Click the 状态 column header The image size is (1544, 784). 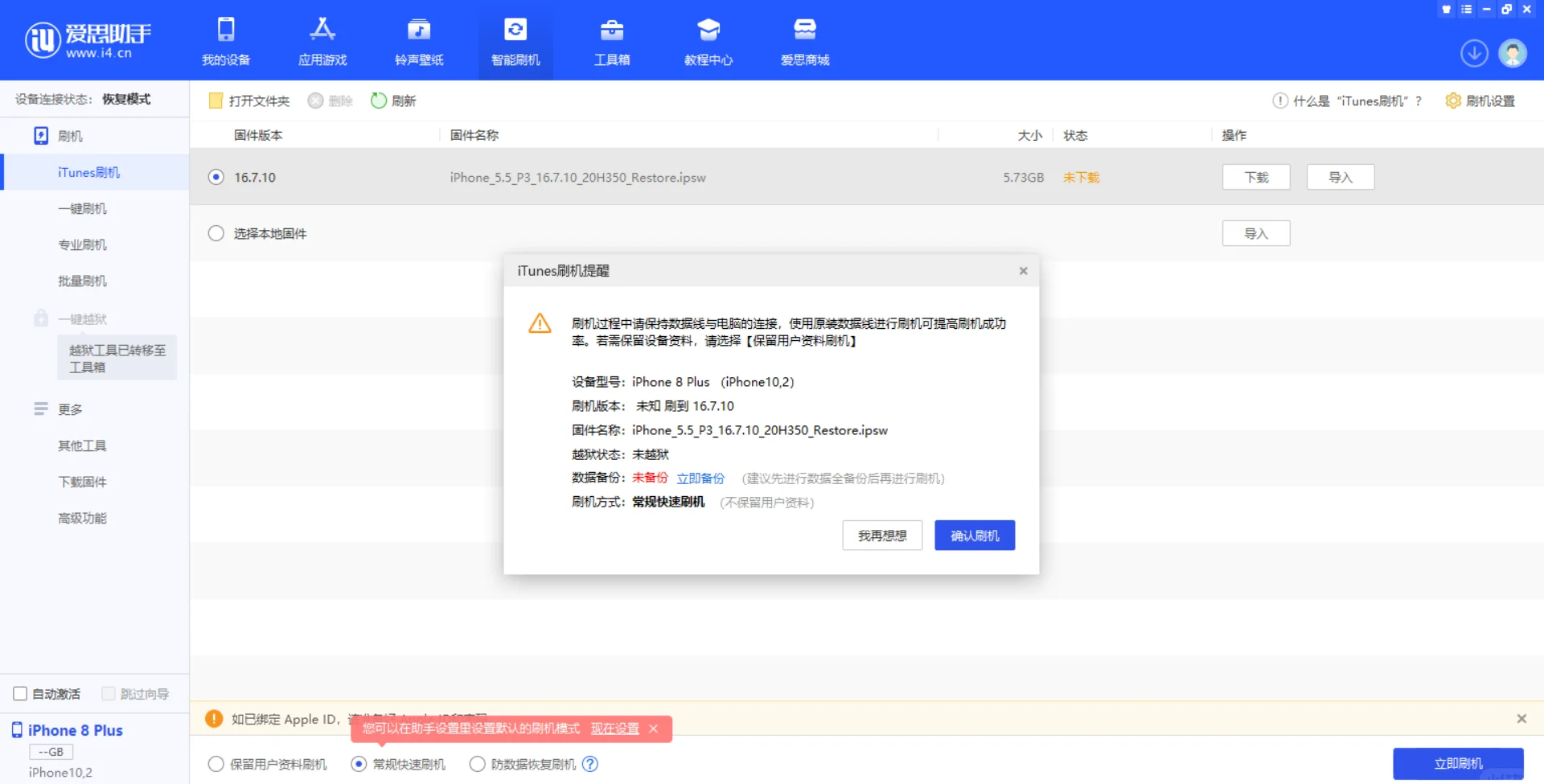[1075, 135]
